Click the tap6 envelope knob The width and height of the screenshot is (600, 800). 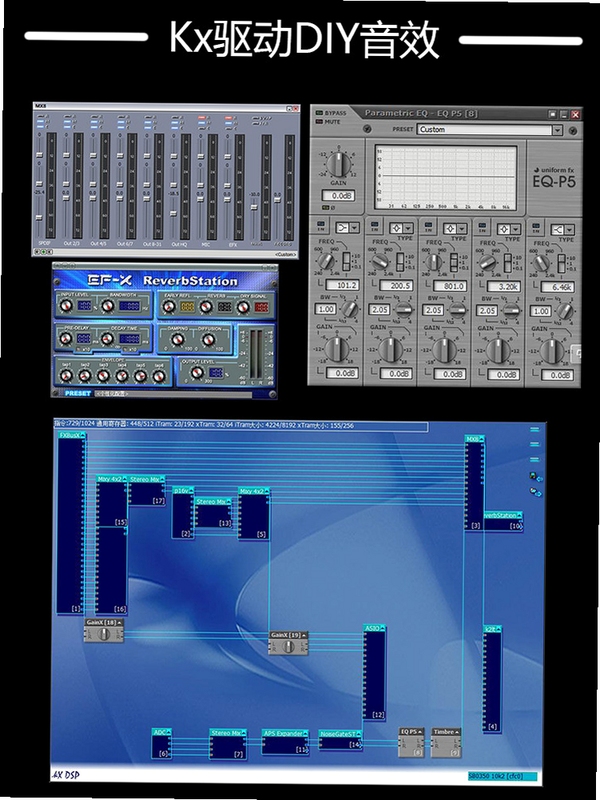click(159, 376)
